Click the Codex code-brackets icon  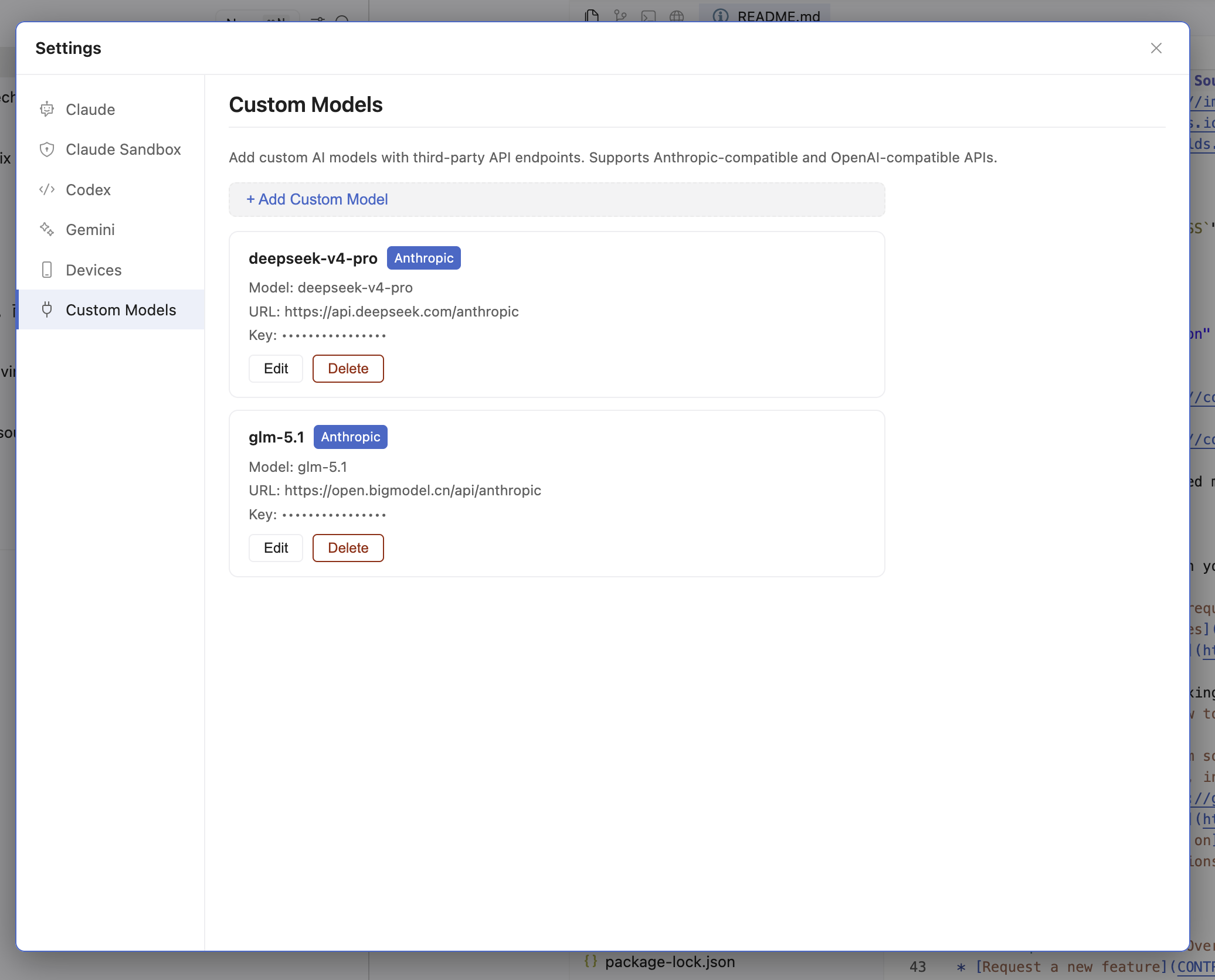click(x=47, y=190)
